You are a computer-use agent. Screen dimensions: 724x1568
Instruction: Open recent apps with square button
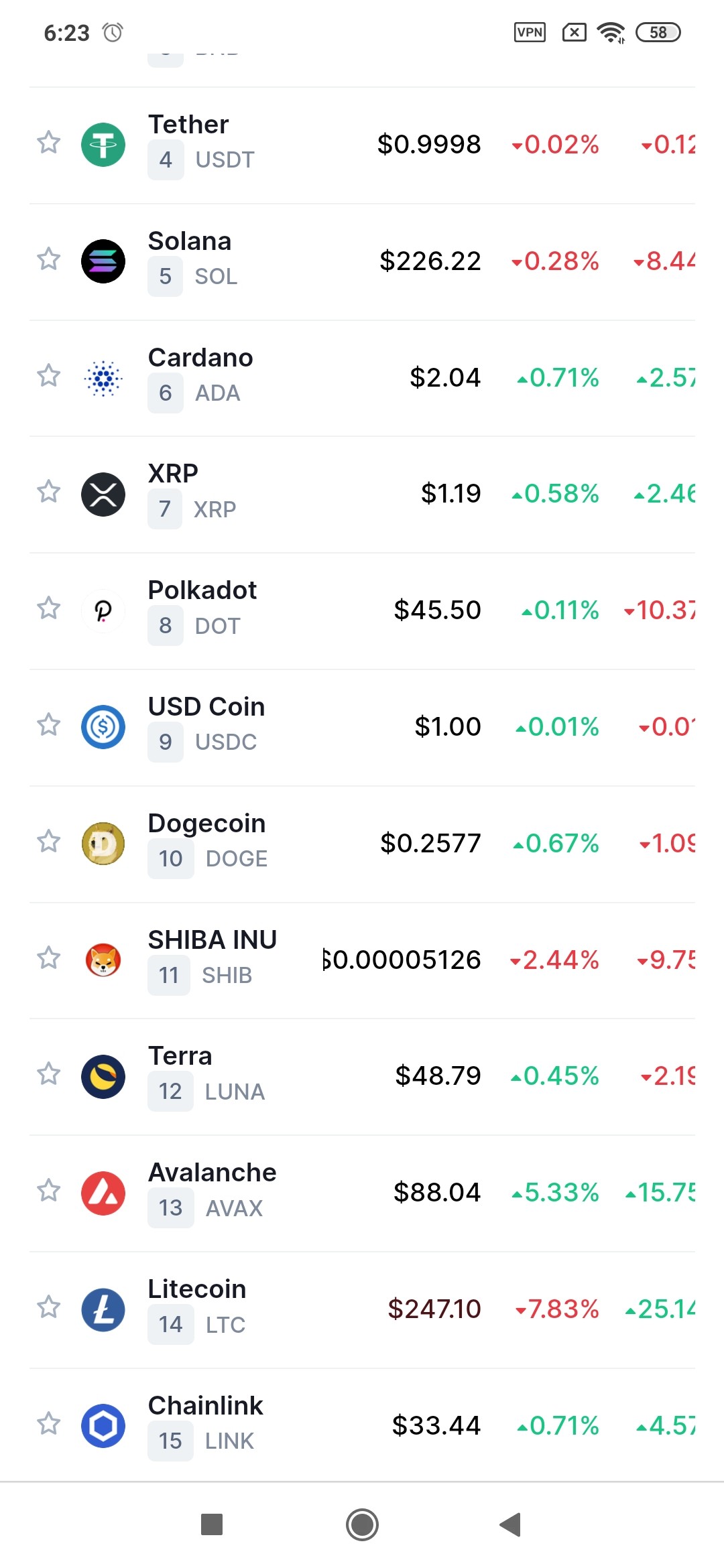(212, 1524)
